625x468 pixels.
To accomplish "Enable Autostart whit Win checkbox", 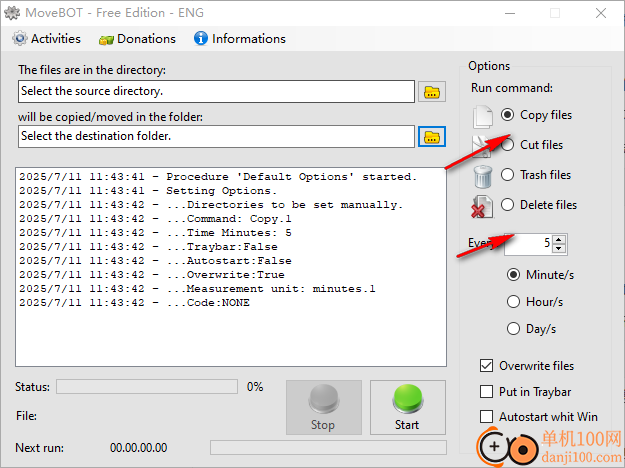I will pyautogui.click(x=486, y=417).
